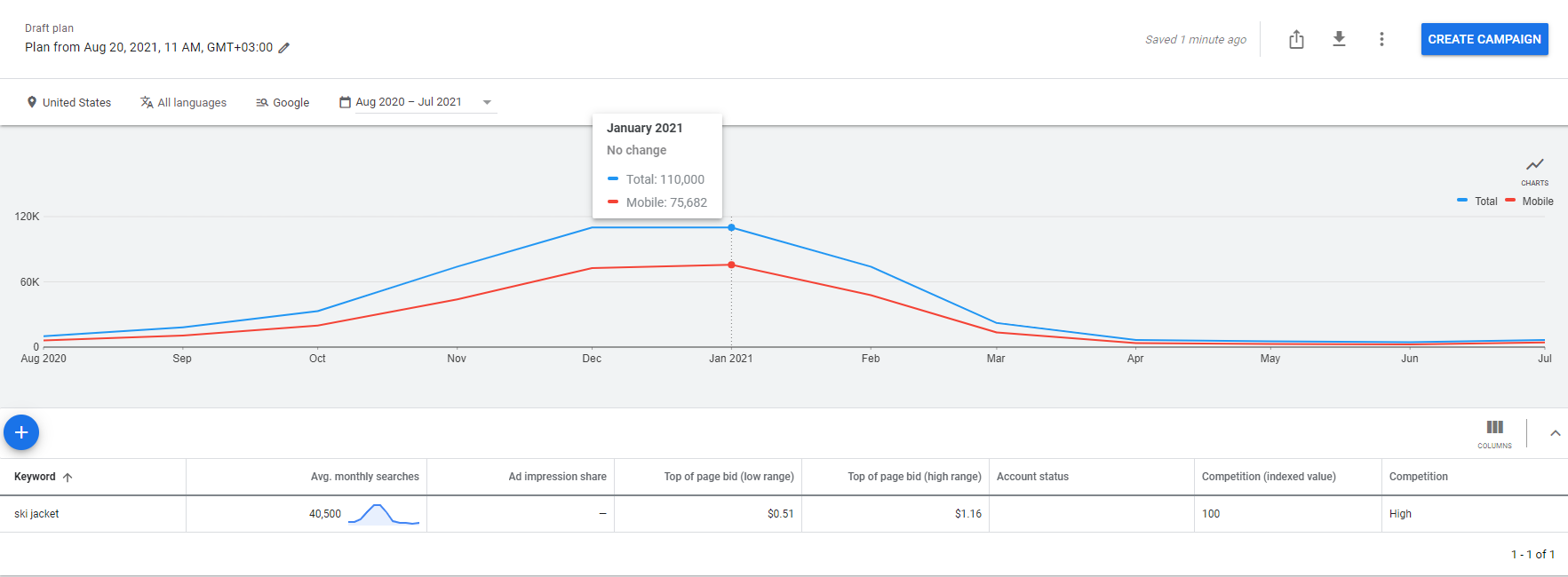This screenshot has width=1568, height=577.
Task: Click the pencil icon to rename plan
Action: [x=284, y=48]
